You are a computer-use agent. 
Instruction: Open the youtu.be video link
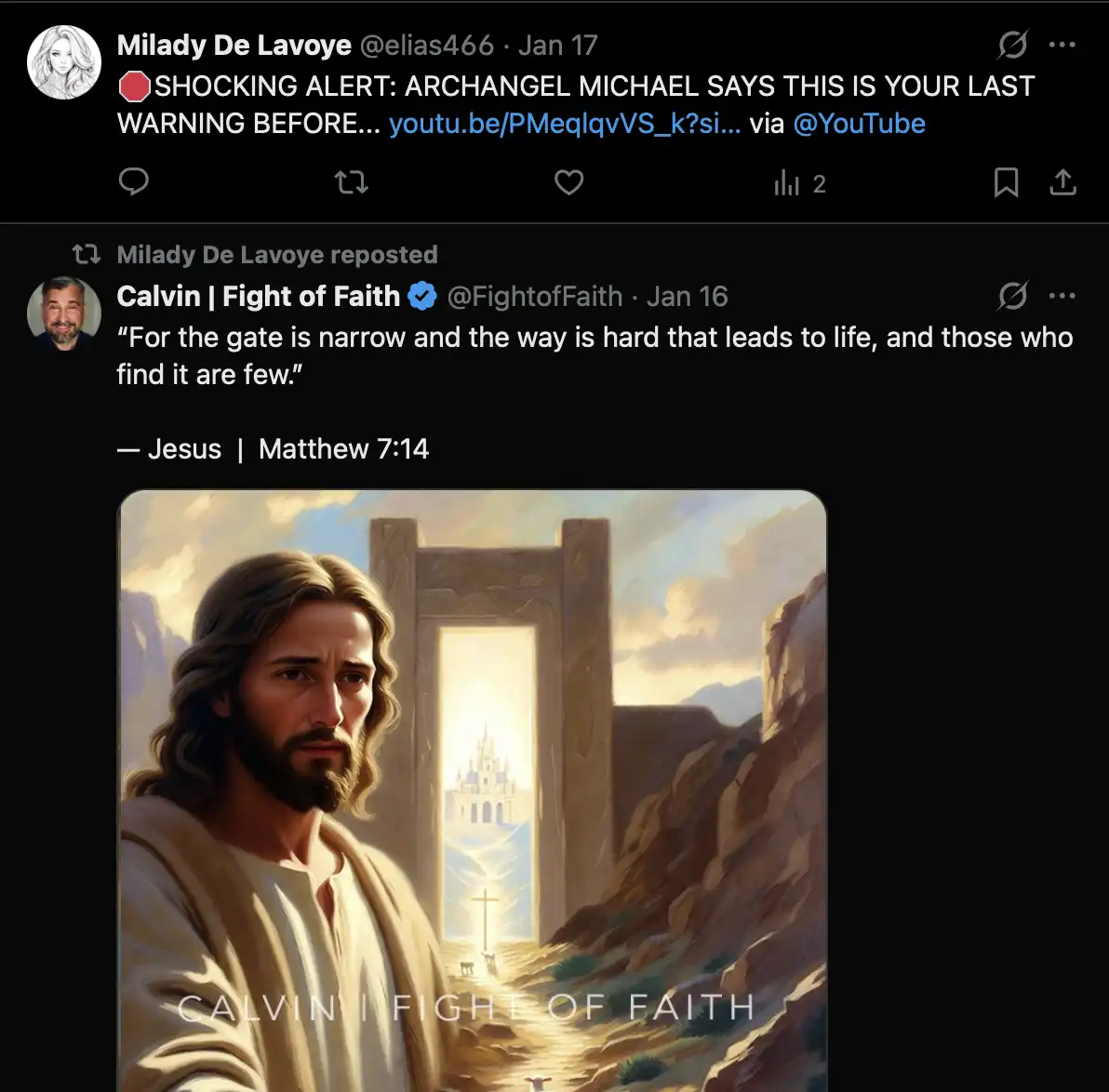[x=564, y=124]
